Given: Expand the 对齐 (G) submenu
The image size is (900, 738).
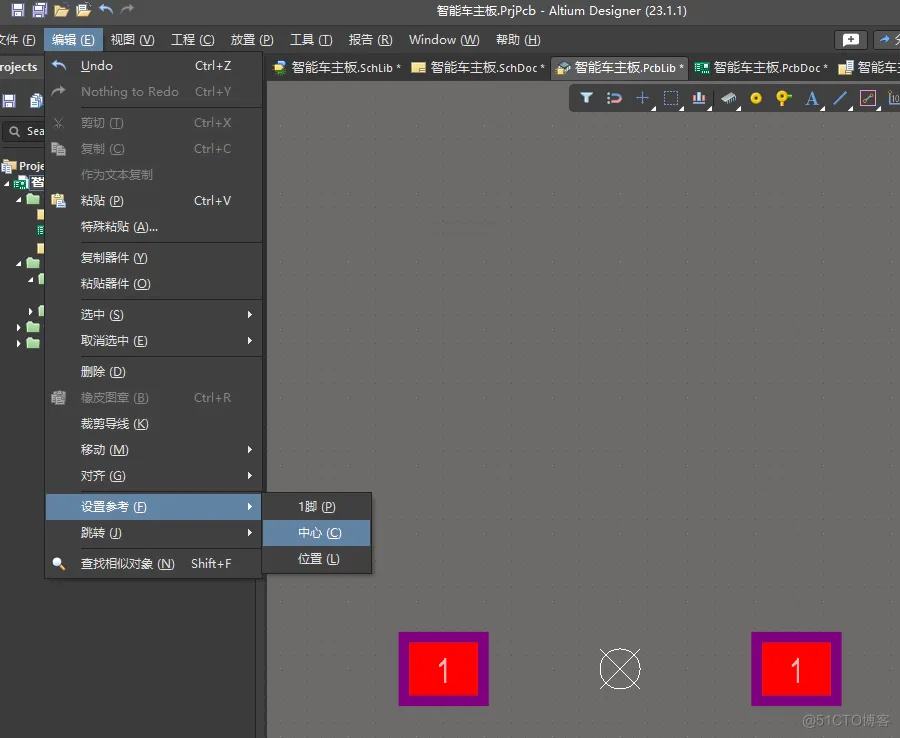Looking at the screenshot, I should (x=154, y=476).
